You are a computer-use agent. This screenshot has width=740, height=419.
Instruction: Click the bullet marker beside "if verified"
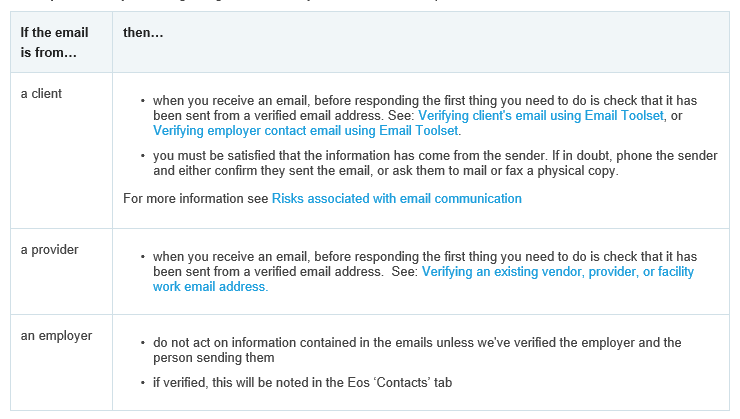(142, 381)
